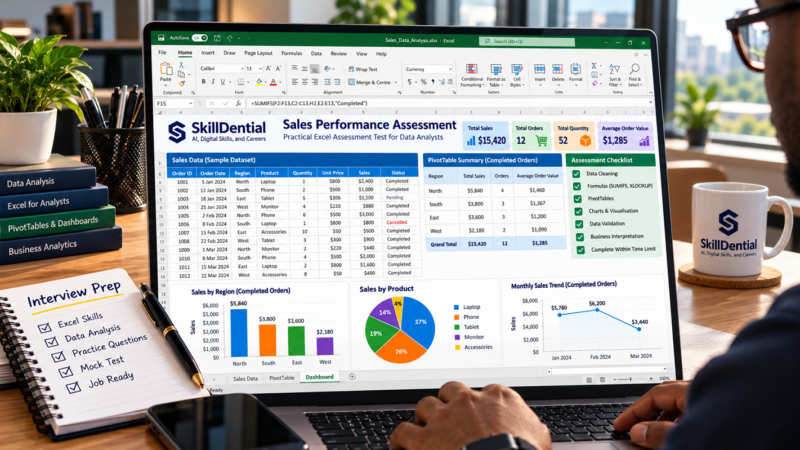
Task: Click the Increase Font Size icon
Action: tap(268, 68)
